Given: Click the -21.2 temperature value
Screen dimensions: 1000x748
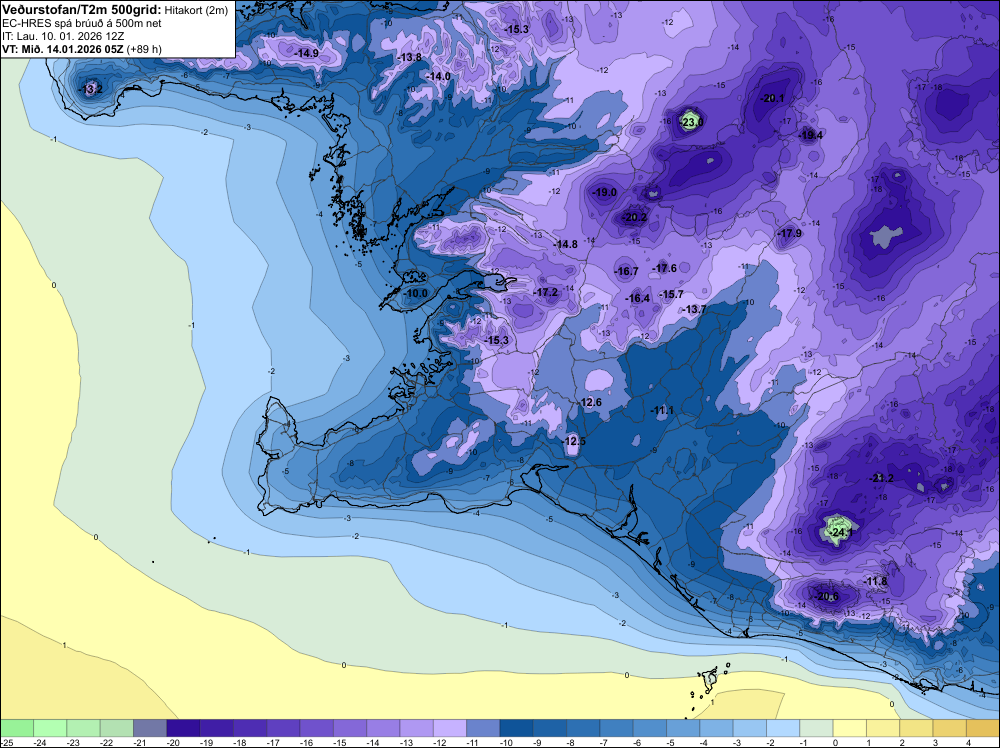Looking at the screenshot, I should tap(881, 478).
